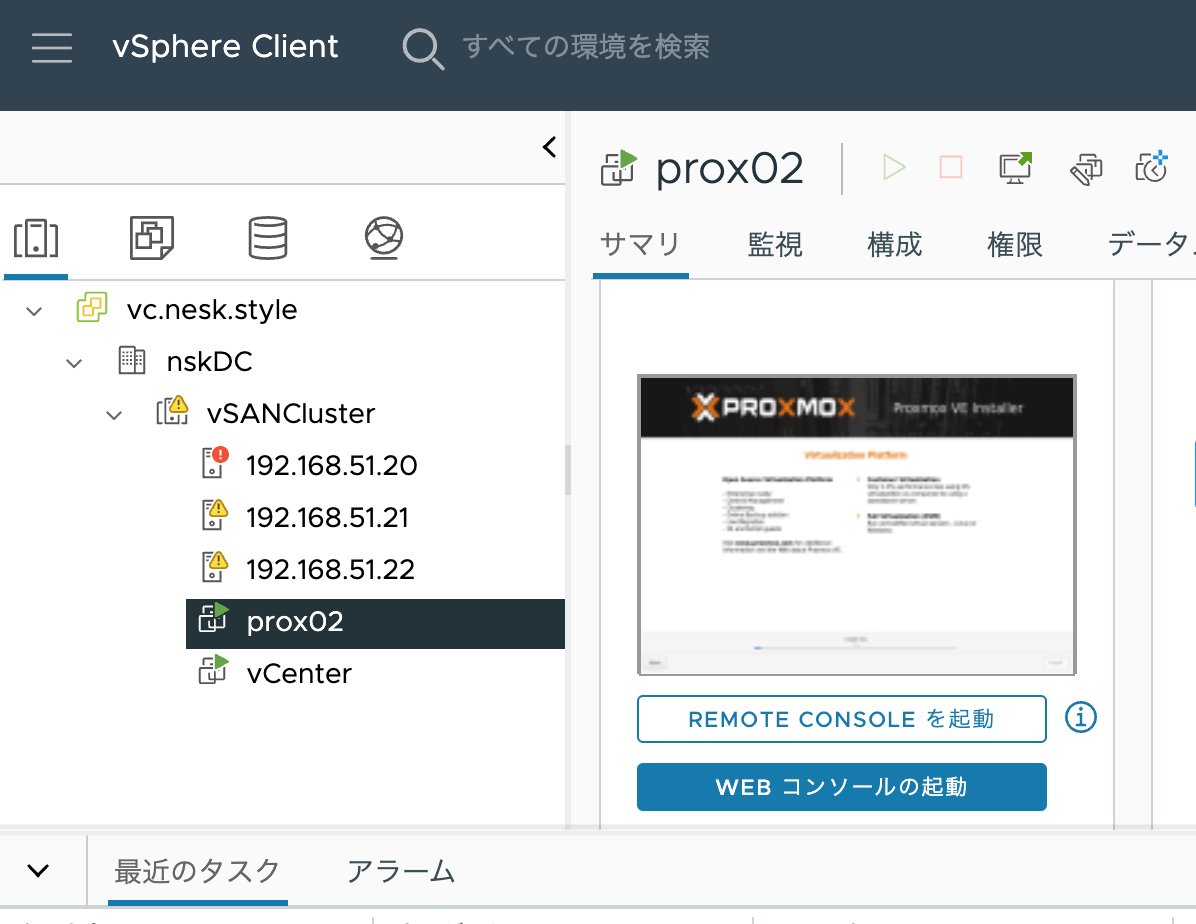The width and height of the screenshot is (1196, 924).
Task: Collapse the vSANCluster node
Action: pos(114,415)
